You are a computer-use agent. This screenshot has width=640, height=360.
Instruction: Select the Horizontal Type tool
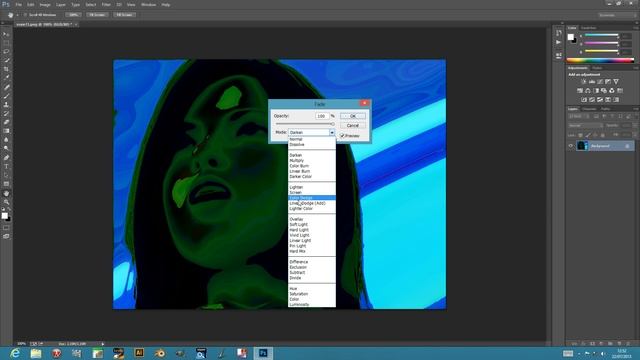(x=6, y=167)
